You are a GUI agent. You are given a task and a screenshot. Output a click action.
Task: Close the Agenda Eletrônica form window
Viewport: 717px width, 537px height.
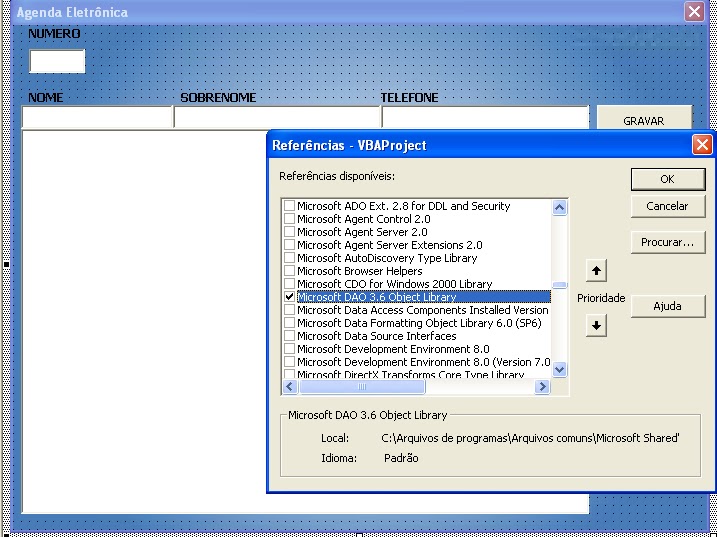tap(694, 12)
